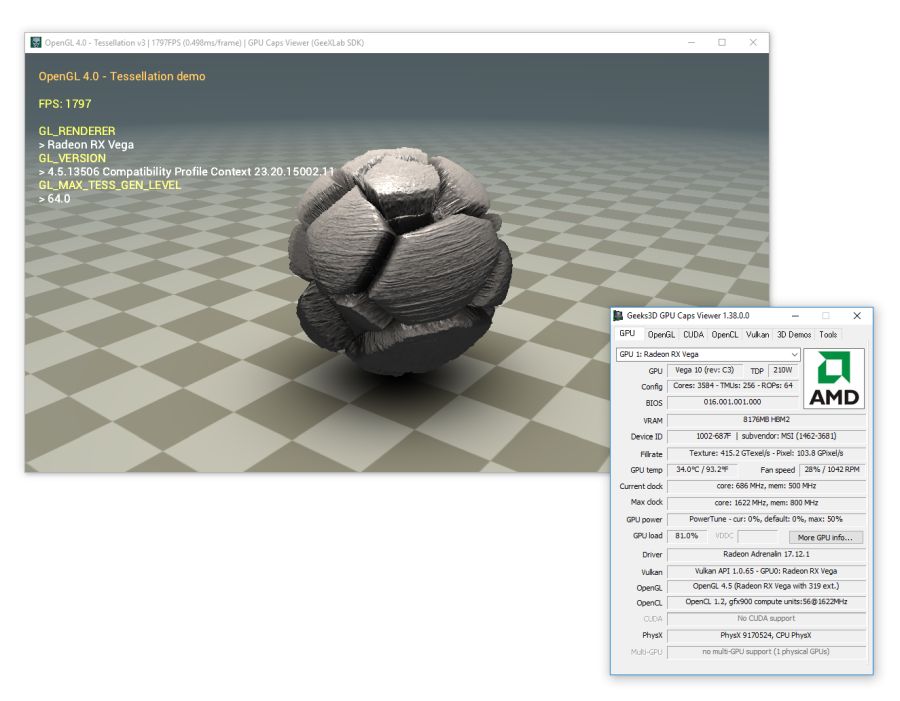Click the BIOS value 016.001.001.000
Screen dimensions: 900x701
[733, 402]
